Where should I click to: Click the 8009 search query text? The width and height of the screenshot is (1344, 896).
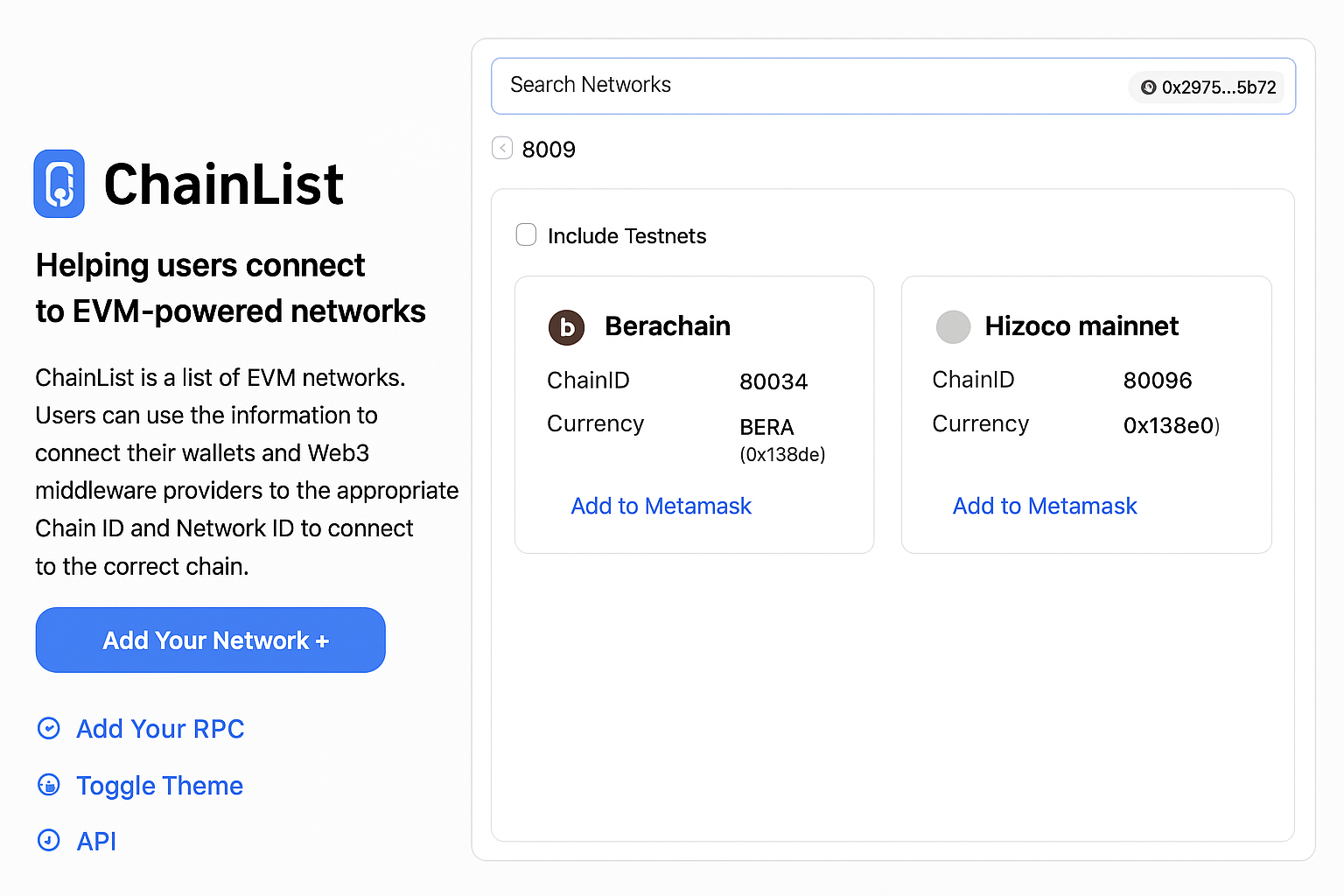coord(549,150)
